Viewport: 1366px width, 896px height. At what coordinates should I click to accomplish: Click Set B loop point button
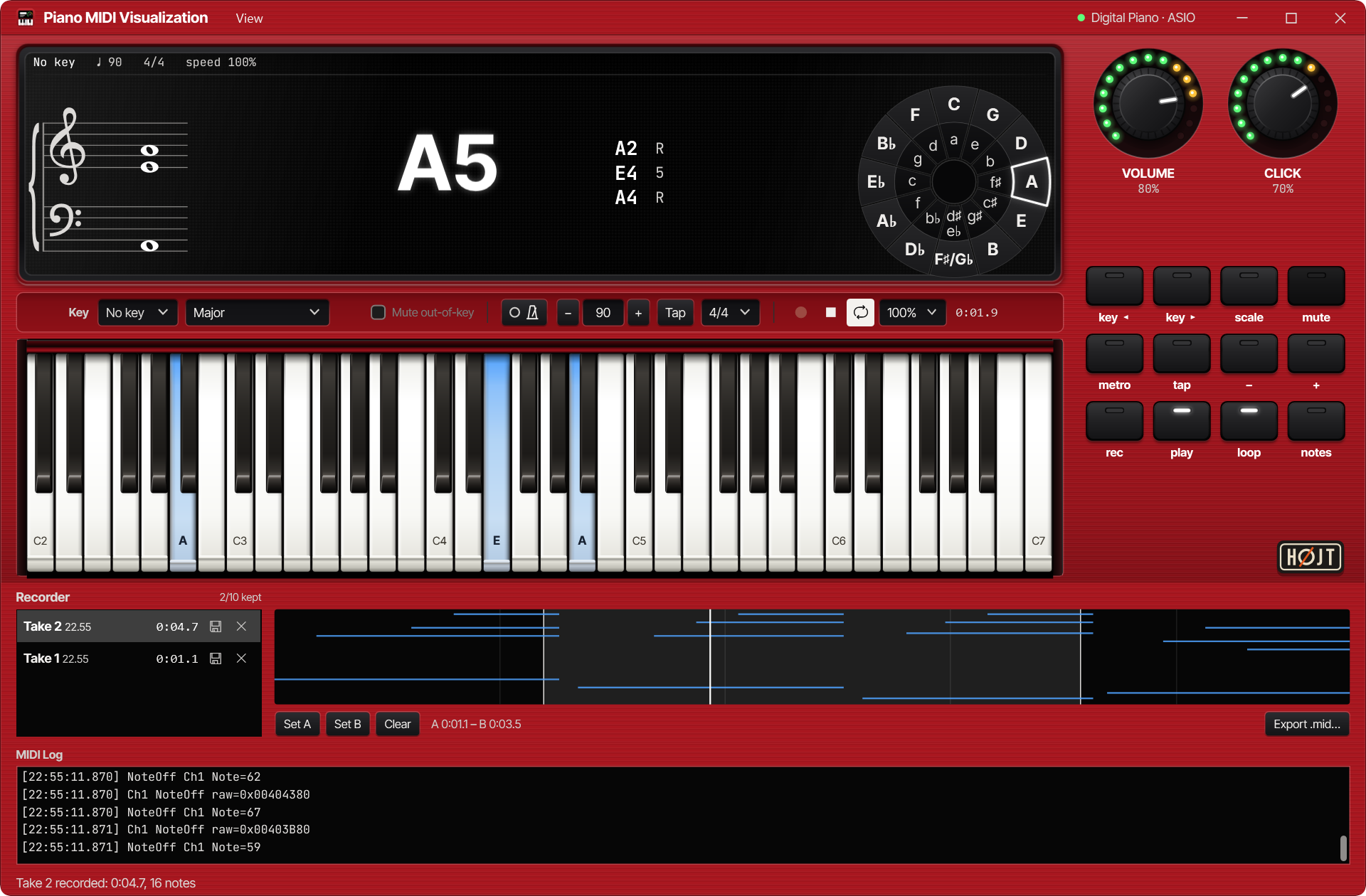(x=348, y=724)
